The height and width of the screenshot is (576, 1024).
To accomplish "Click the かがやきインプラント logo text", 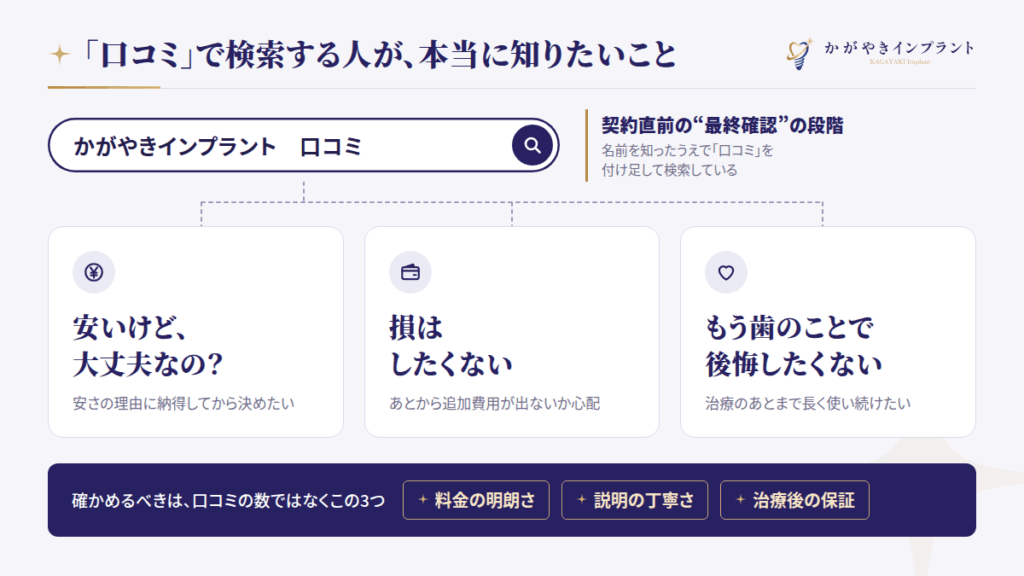I will [x=899, y=48].
